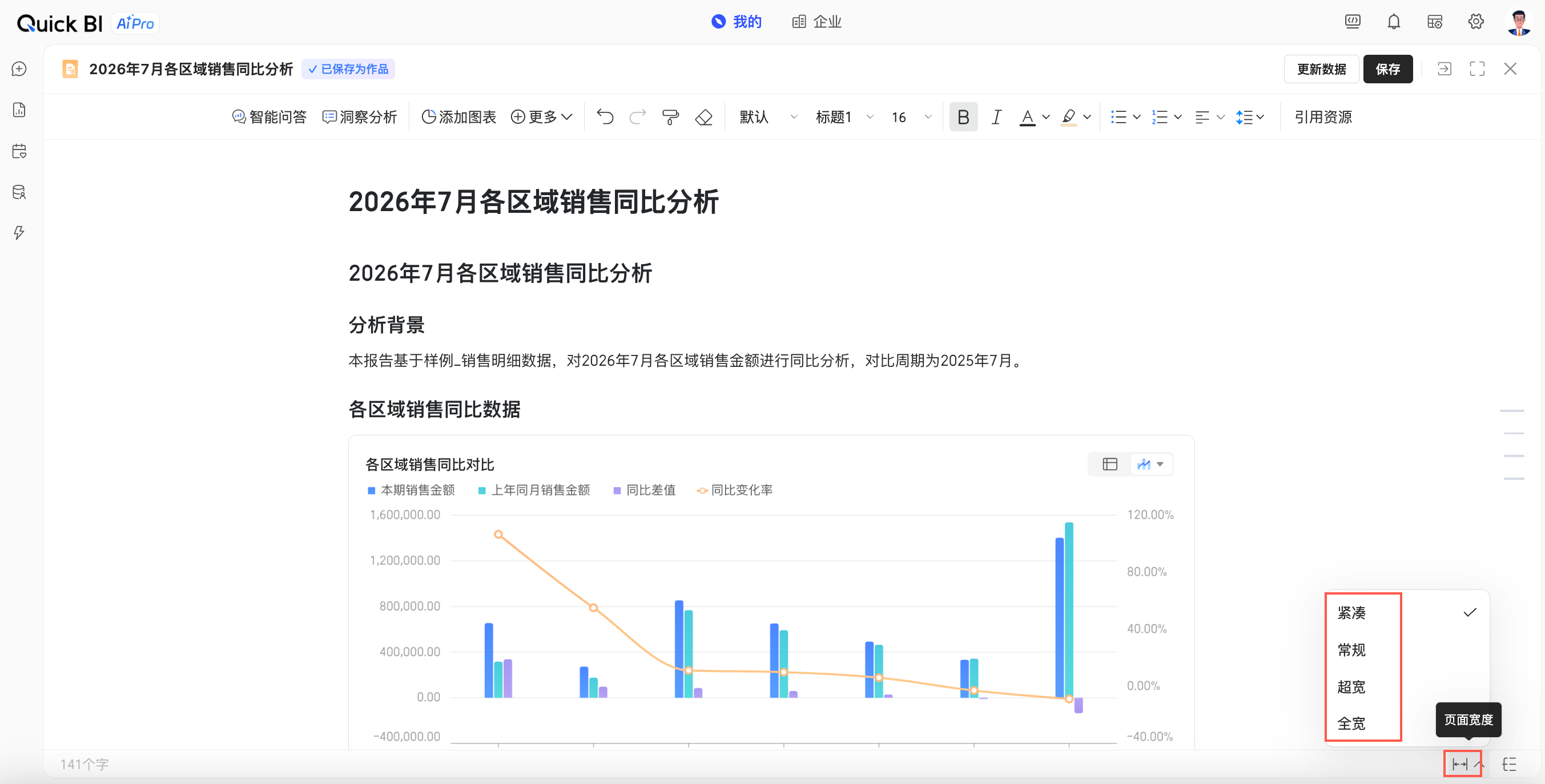Click the 更新数据 button
The image size is (1545, 784).
[x=1321, y=69]
